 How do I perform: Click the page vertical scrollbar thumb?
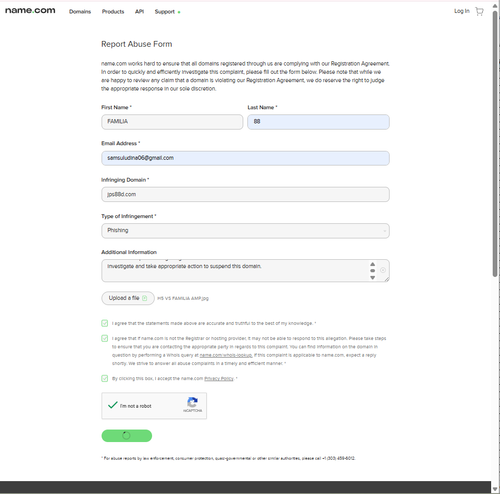click(x=495, y=143)
